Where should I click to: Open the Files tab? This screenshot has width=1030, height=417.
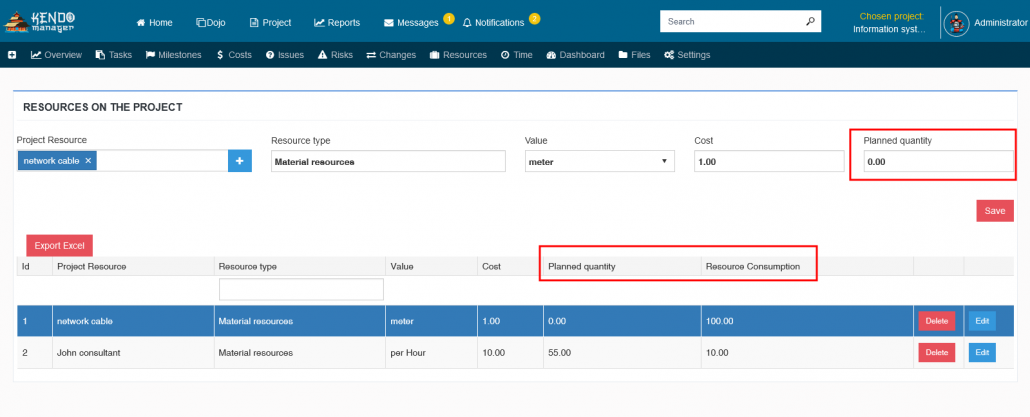635,55
